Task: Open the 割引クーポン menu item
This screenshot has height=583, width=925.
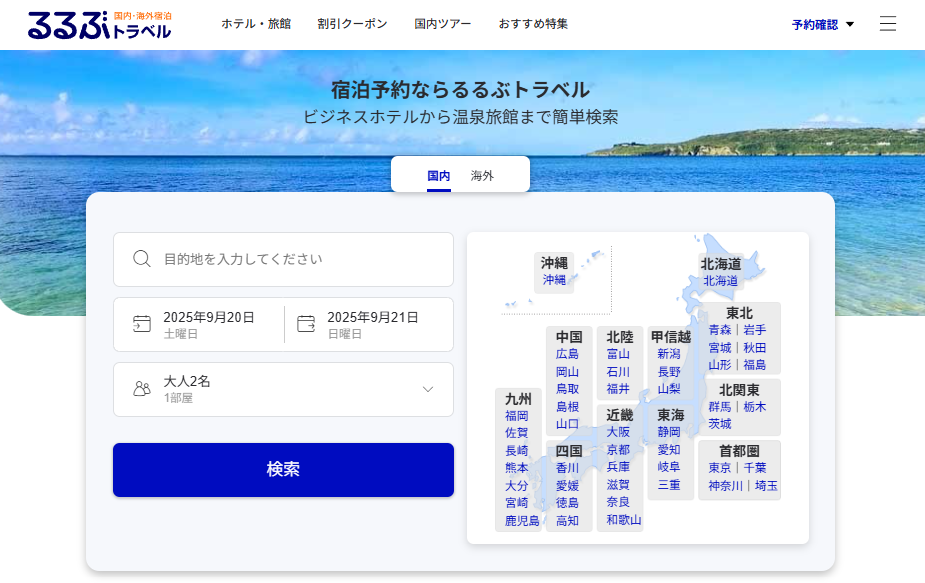Action: point(352,22)
